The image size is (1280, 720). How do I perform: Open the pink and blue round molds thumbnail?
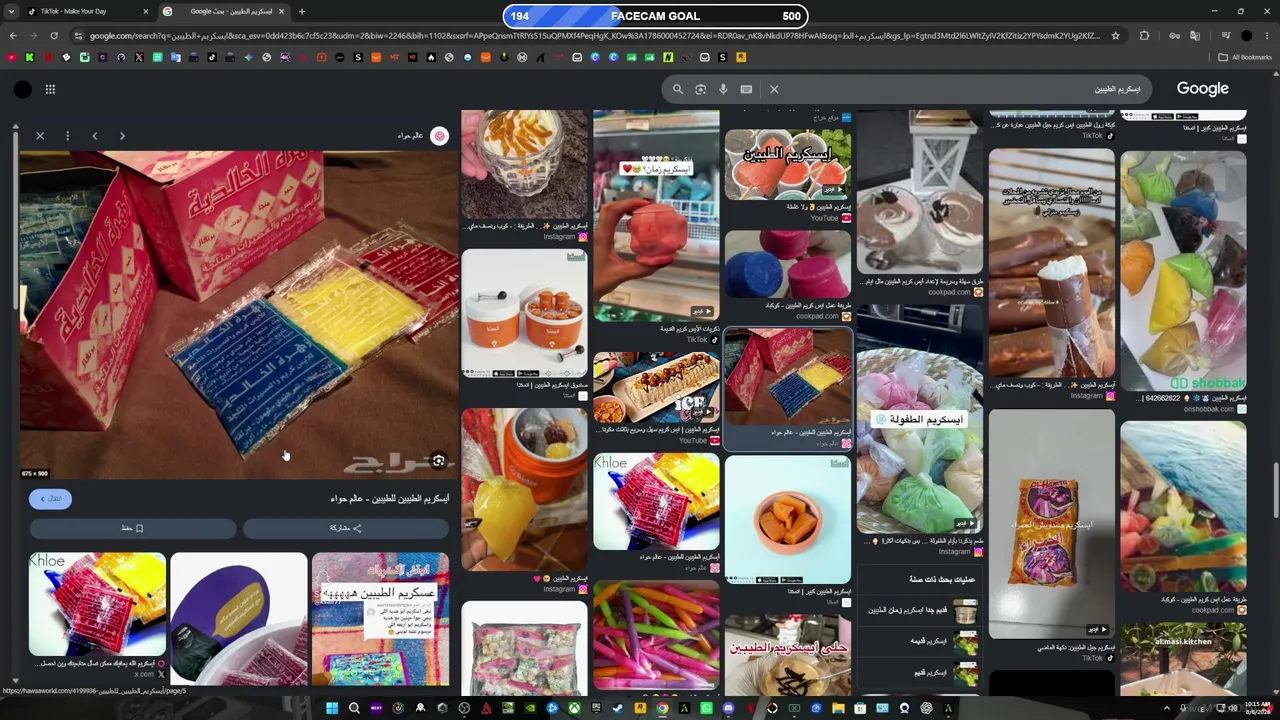click(x=788, y=264)
